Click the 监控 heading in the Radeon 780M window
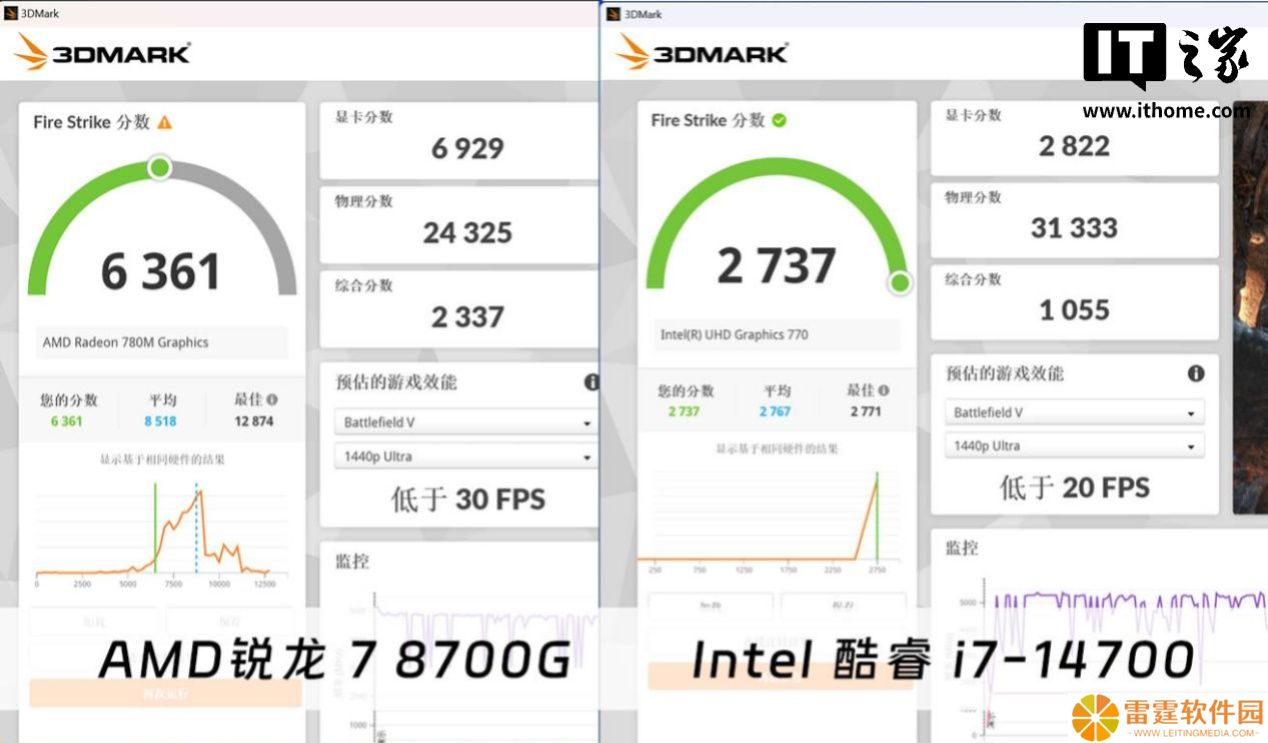Screen dimensions: 1268x743 351,562
